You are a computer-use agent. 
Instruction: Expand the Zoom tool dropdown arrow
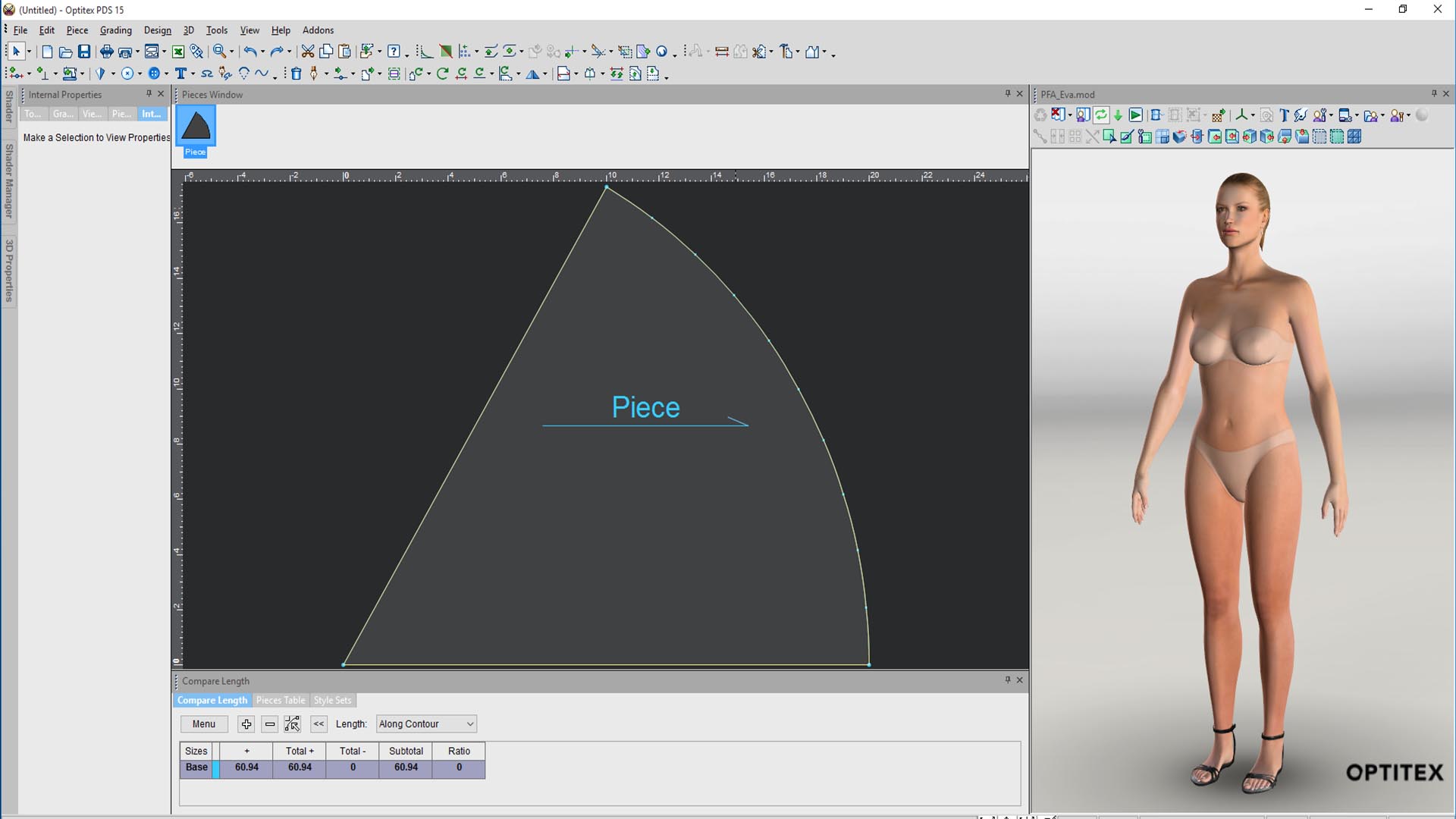[231, 52]
